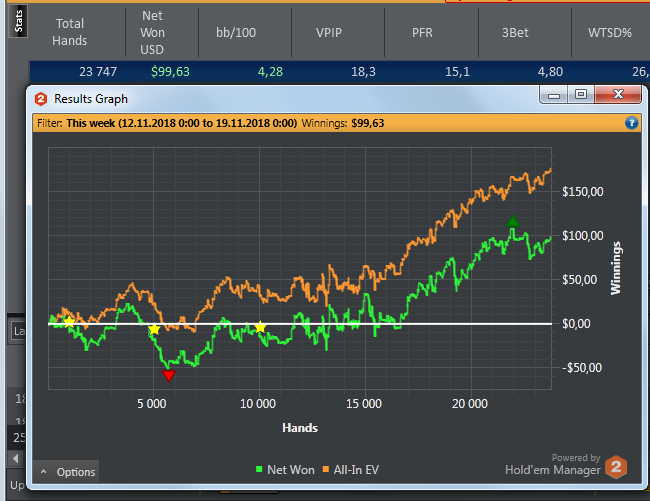Click the Winnings $99,63 value in filter bar

pos(368,123)
